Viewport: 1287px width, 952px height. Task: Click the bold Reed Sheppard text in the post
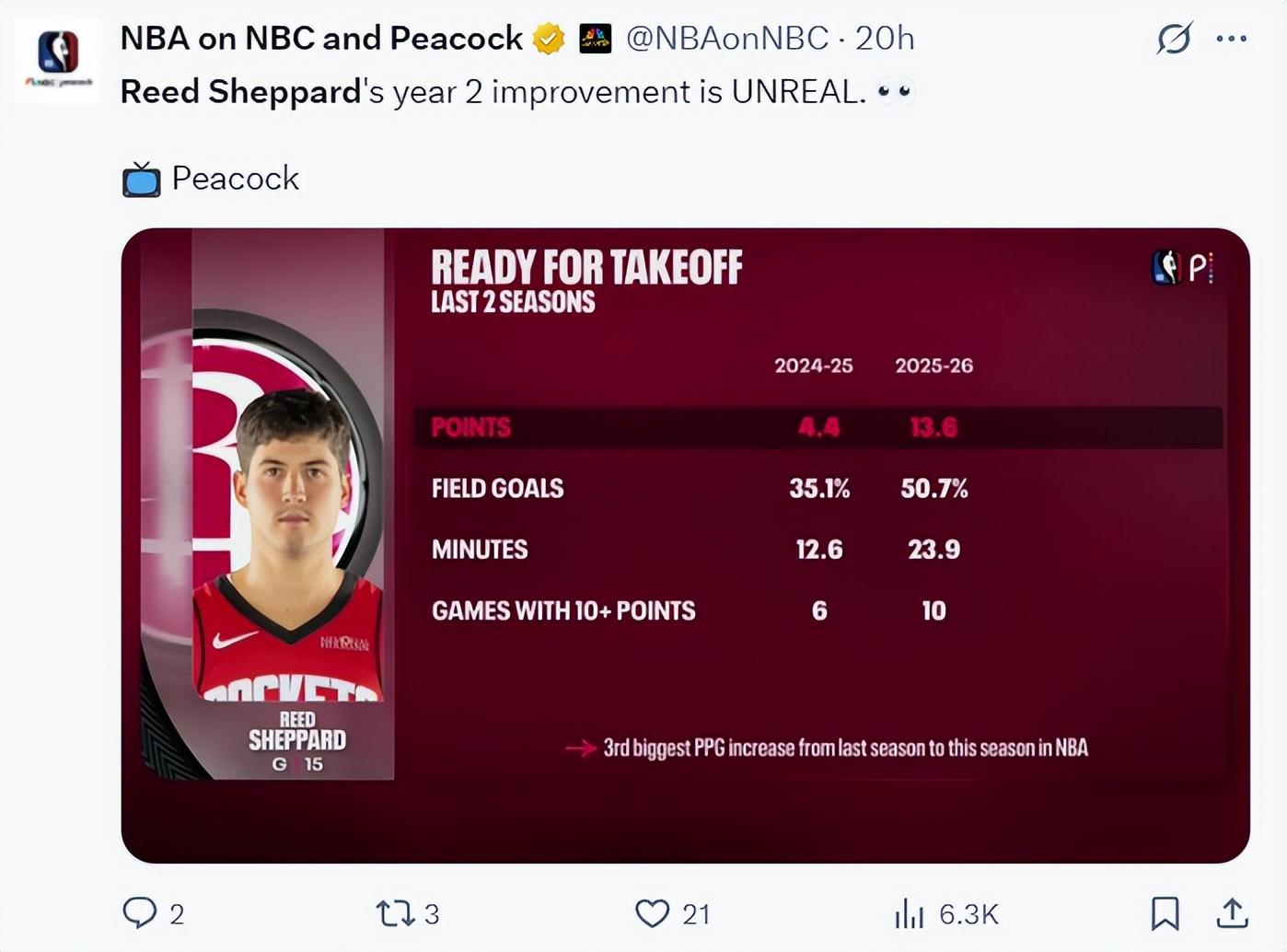click(x=240, y=92)
